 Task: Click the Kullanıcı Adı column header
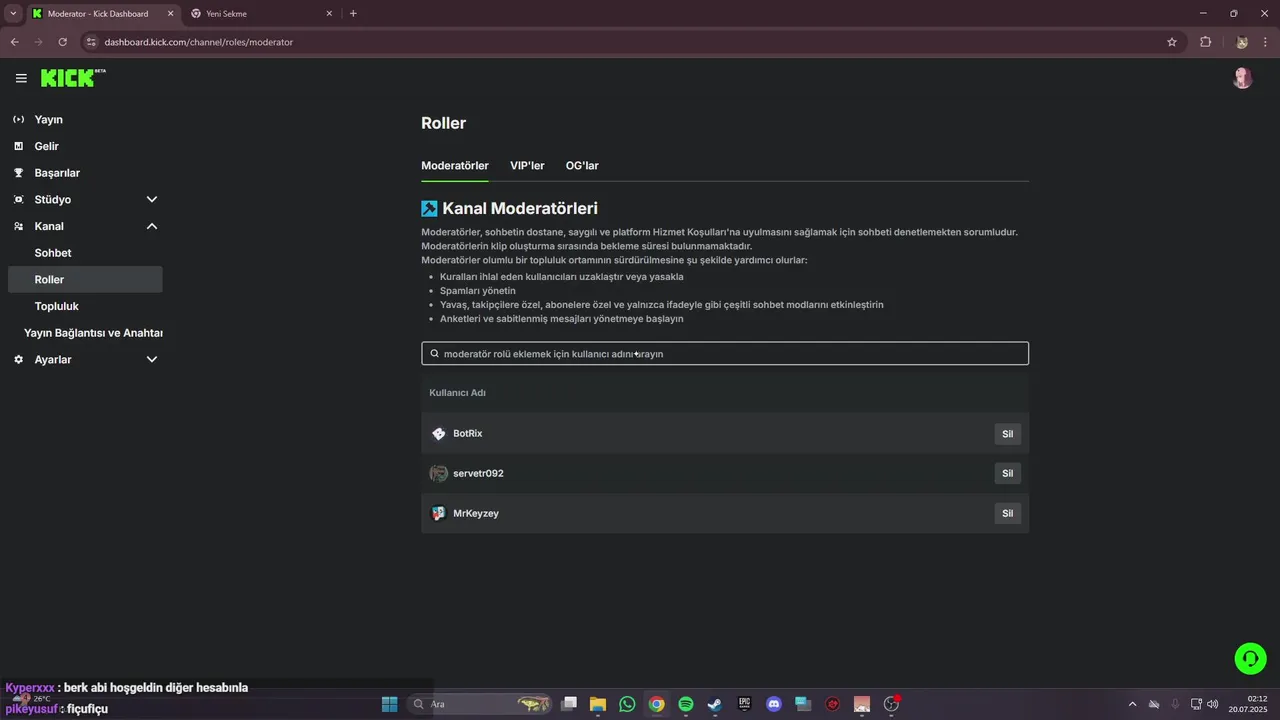click(x=457, y=393)
